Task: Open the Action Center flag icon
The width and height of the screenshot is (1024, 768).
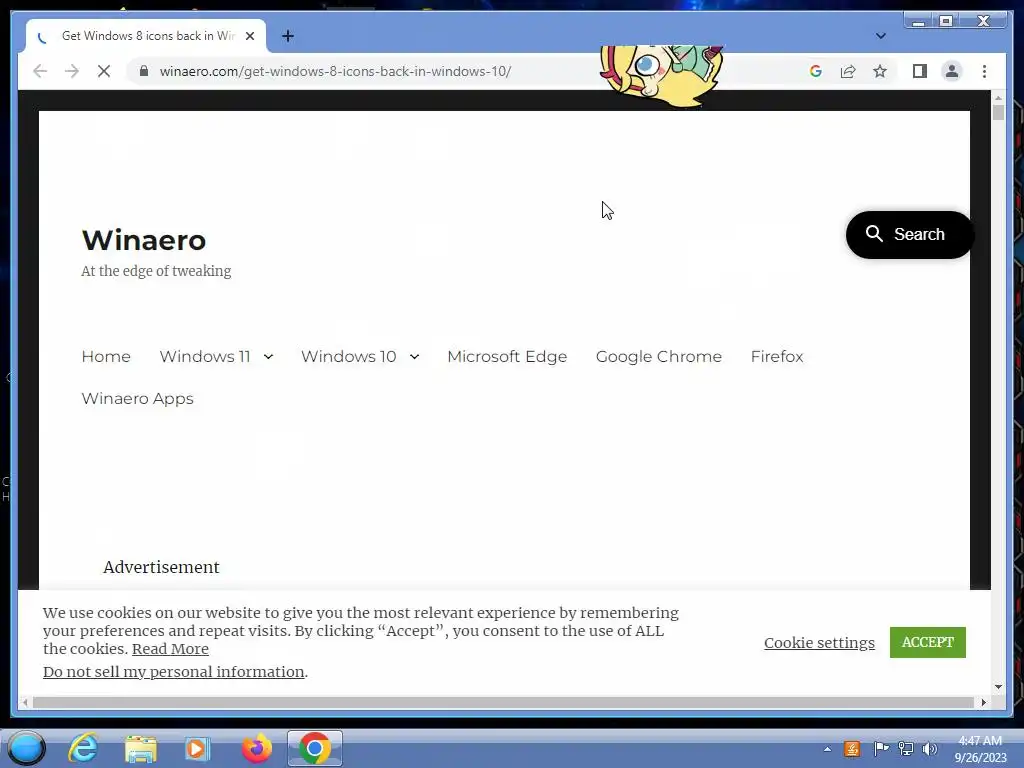Action: (880, 748)
